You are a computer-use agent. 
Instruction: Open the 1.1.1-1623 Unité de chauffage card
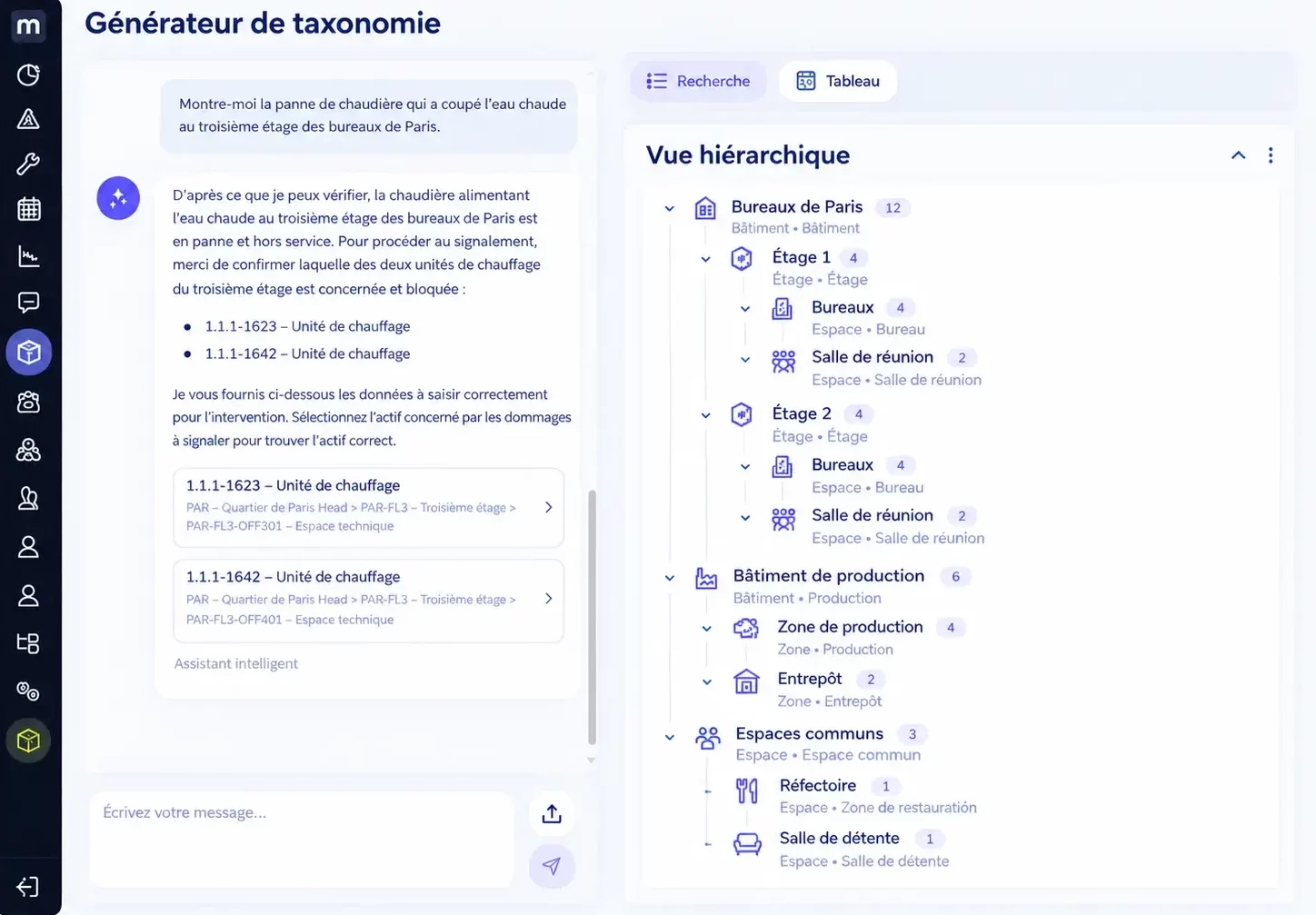pos(368,507)
